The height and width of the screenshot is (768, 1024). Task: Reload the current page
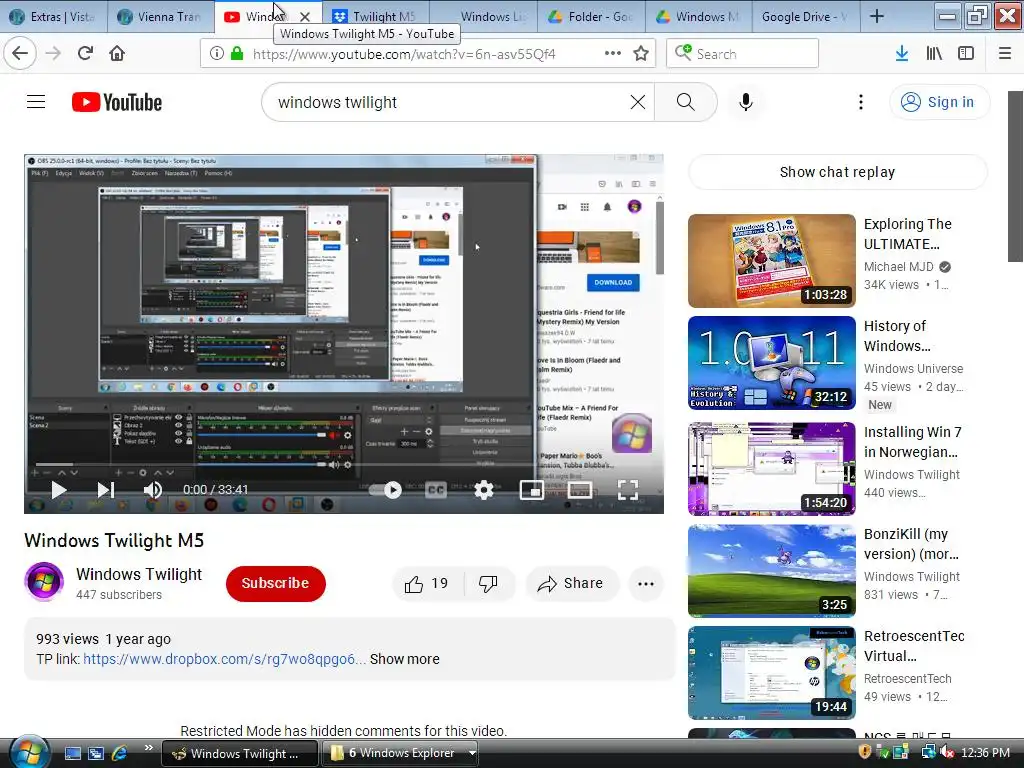pyautogui.click(x=86, y=54)
